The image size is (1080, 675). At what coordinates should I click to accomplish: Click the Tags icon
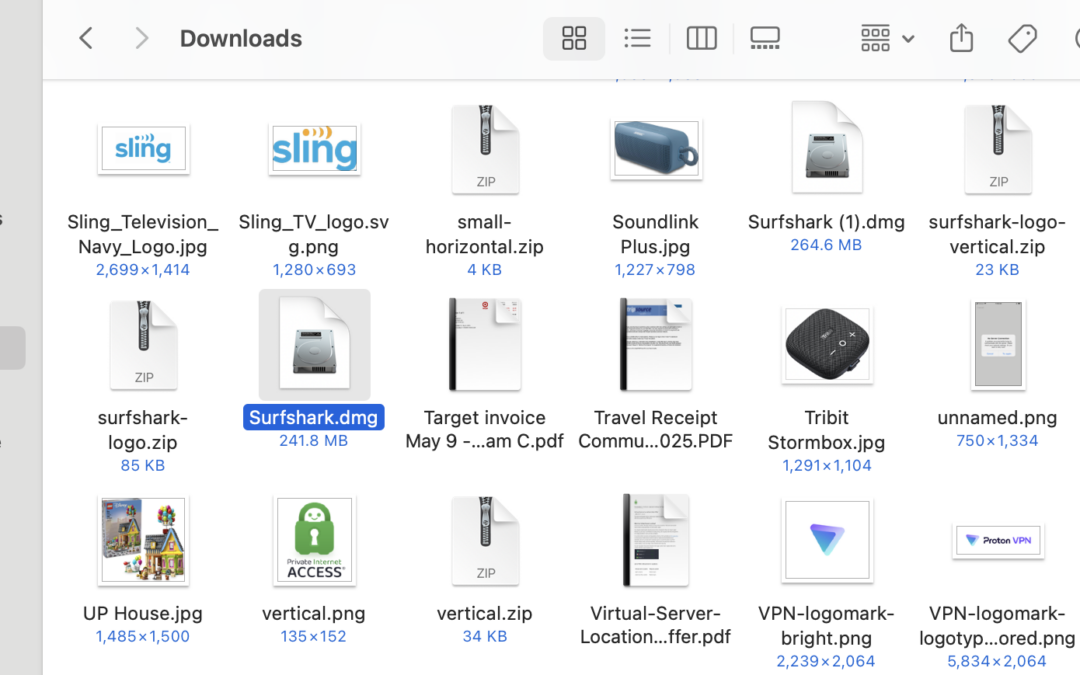1022,38
